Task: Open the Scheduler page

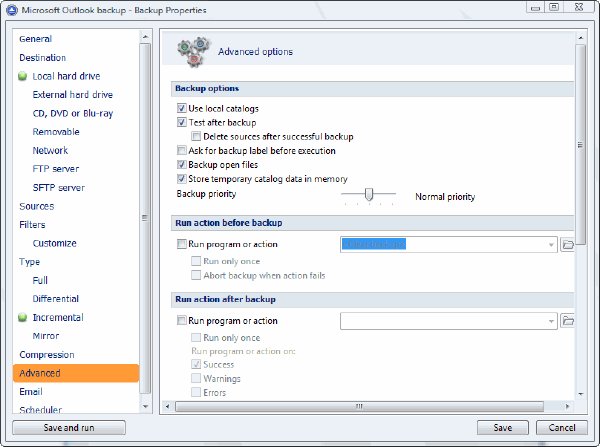Action: pyautogui.click(x=41, y=410)
